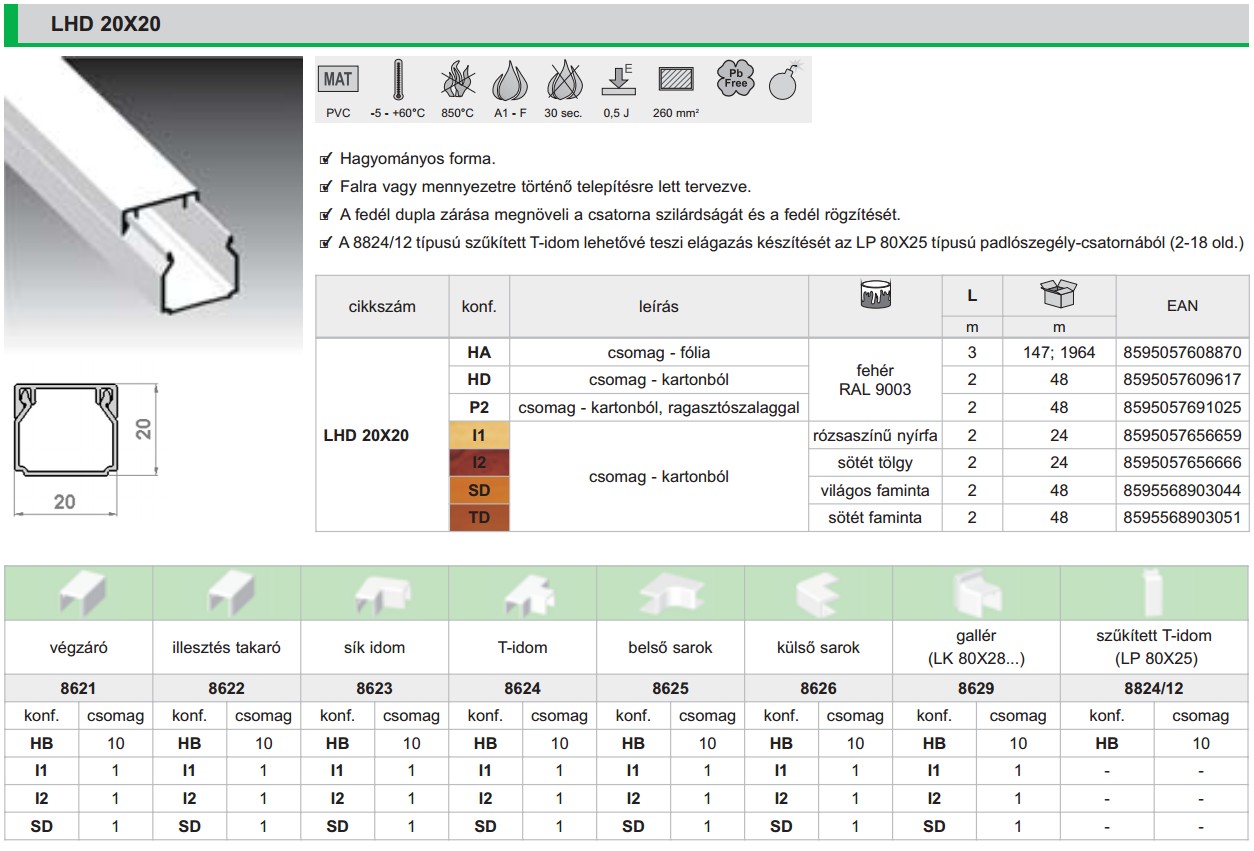
Task: Click accessory code 8824/12
Action: 1153,688
